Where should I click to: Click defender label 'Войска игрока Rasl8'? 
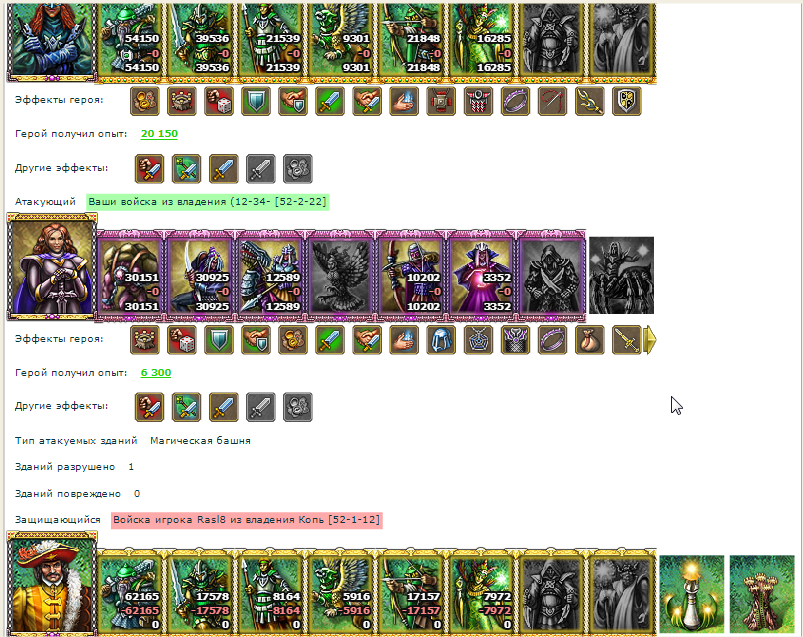click(247, 520)
